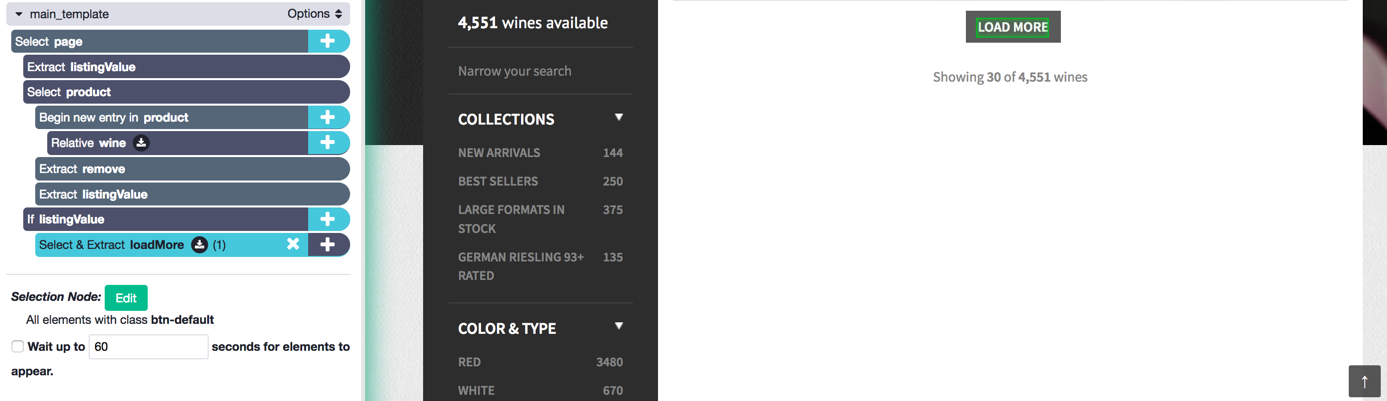The height and width of the screenshot is (401, 1387).
Task: Open the New Arrivals collection filter
Action: pos(499,153)
